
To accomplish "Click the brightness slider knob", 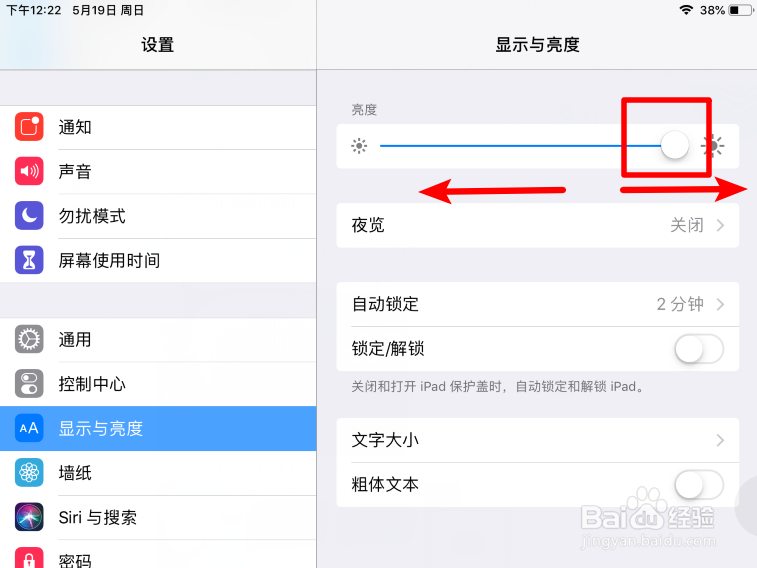I will (x=674, y=145).
